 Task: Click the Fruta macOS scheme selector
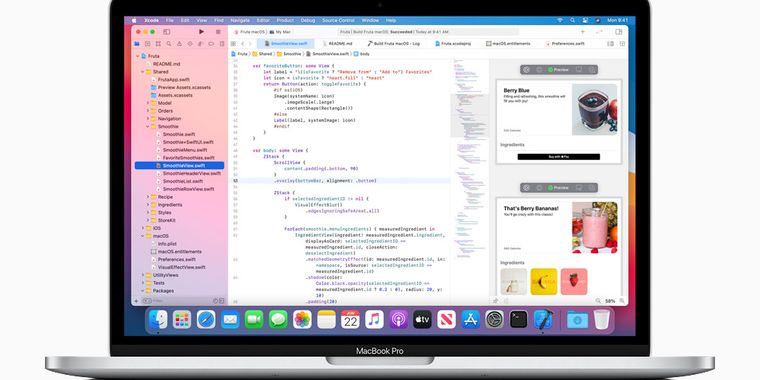coord(249,32)
